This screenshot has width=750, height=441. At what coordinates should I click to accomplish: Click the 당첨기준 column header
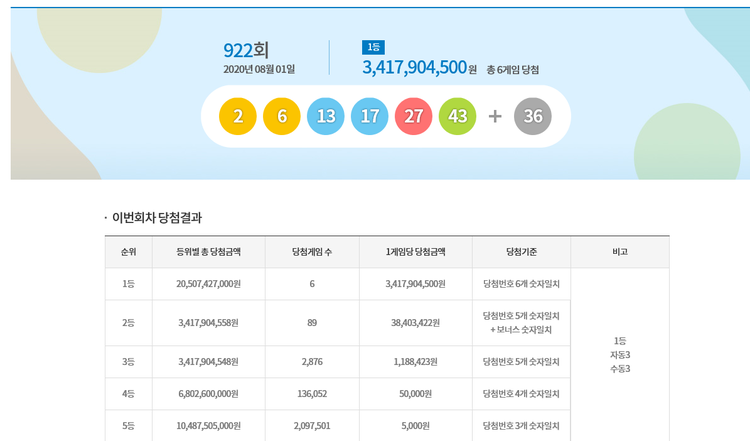click(521, 252)
